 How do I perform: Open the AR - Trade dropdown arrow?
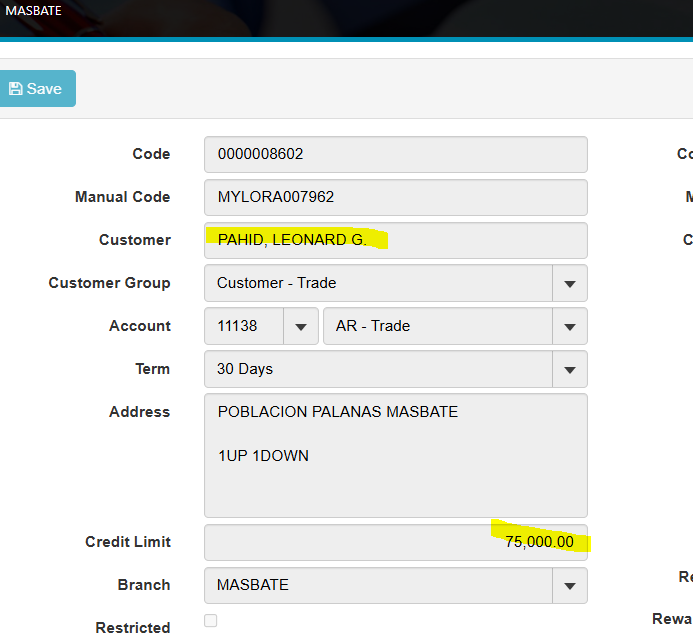(x=570, y=327)
